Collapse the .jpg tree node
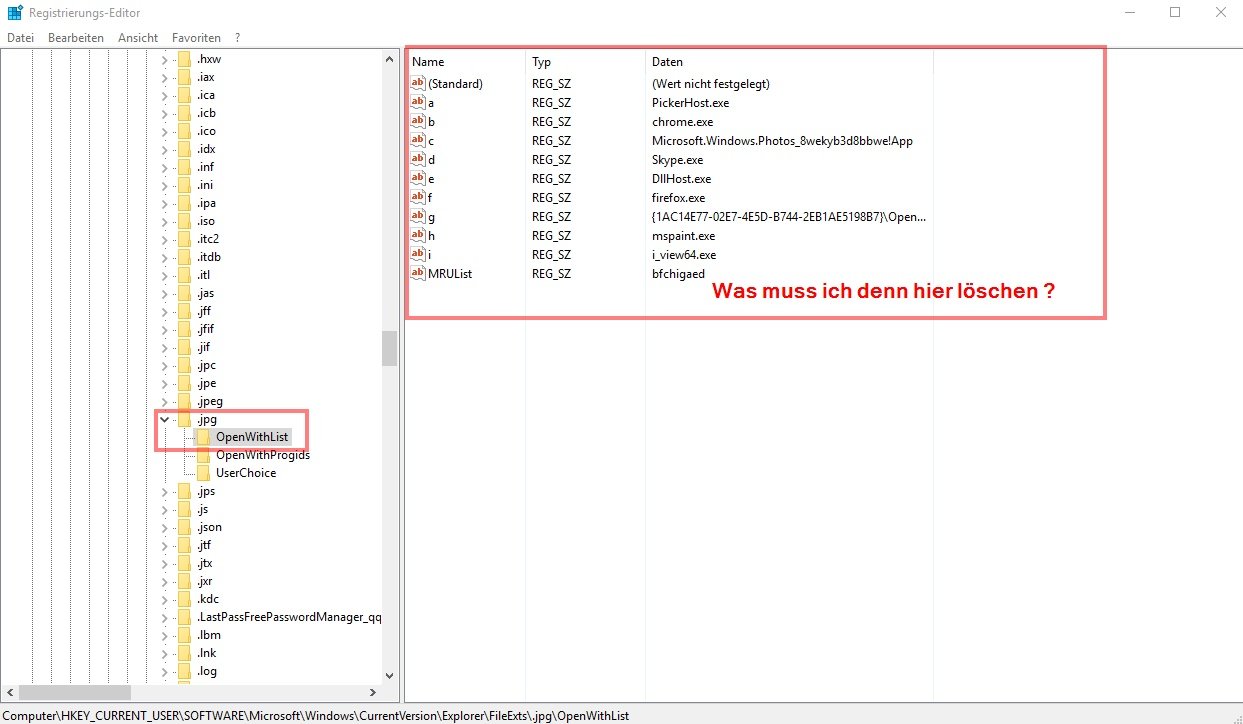 click(x=165, y=419)
